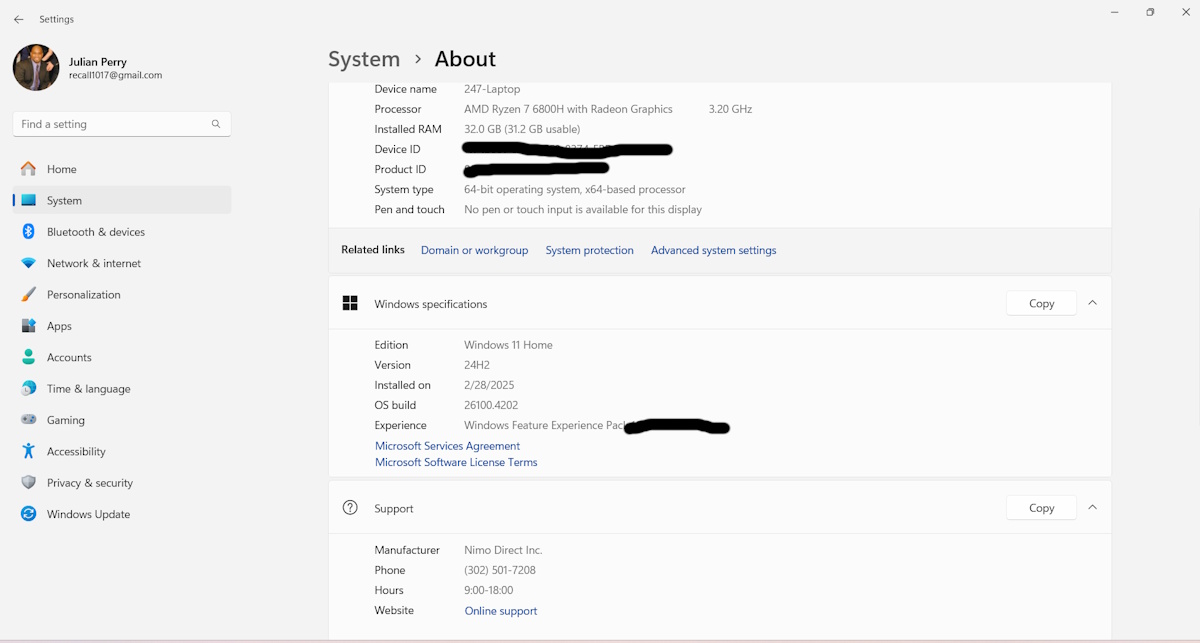The height and width of the screenshot is (643, 1200).
Task: Click the installed on date 2/28/2025
Action: tap(489, 385)
